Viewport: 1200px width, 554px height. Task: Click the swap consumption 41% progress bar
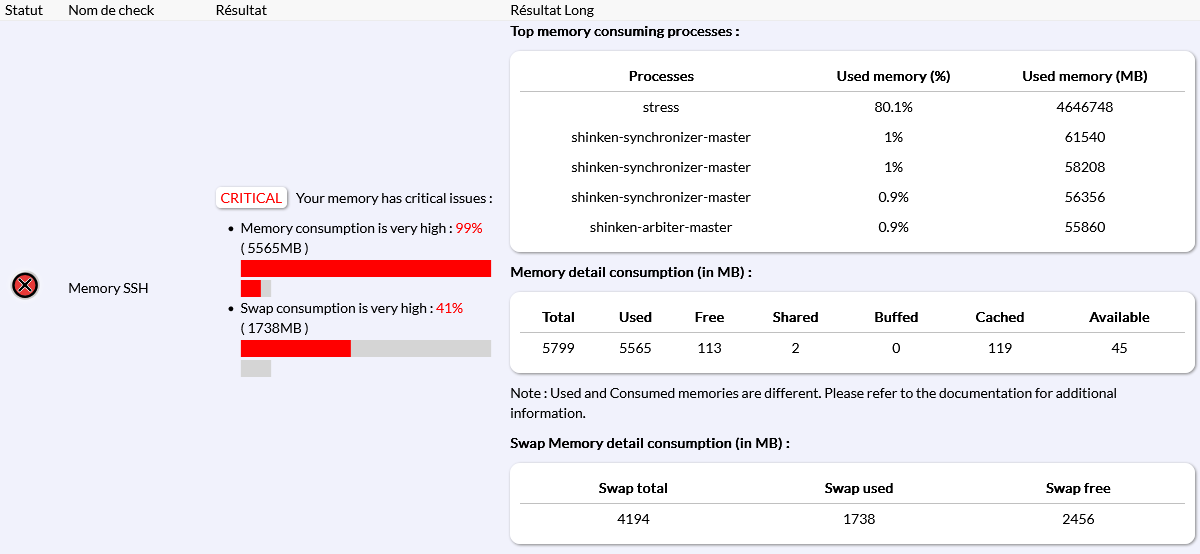point(365,348)
